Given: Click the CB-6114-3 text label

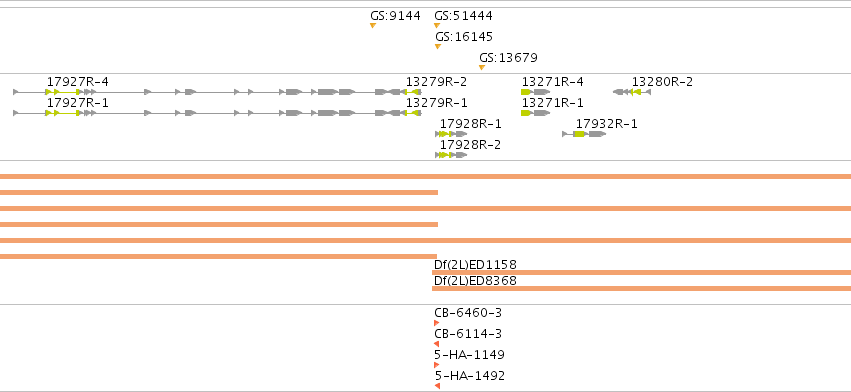Looking at the screenshot, I should click(x=468, y=334).
